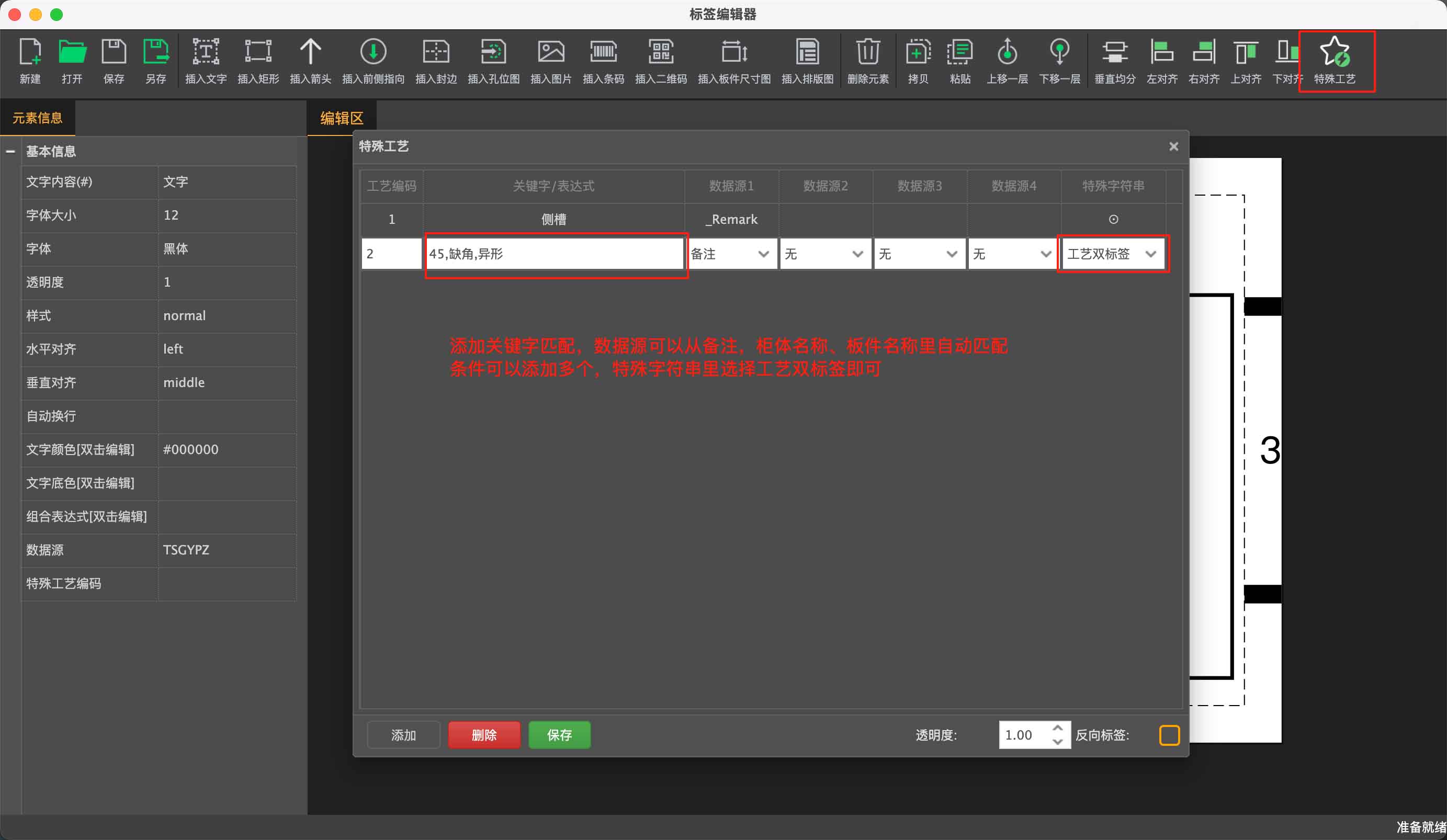Click the 删除元素 trash icon

[868, 52]
